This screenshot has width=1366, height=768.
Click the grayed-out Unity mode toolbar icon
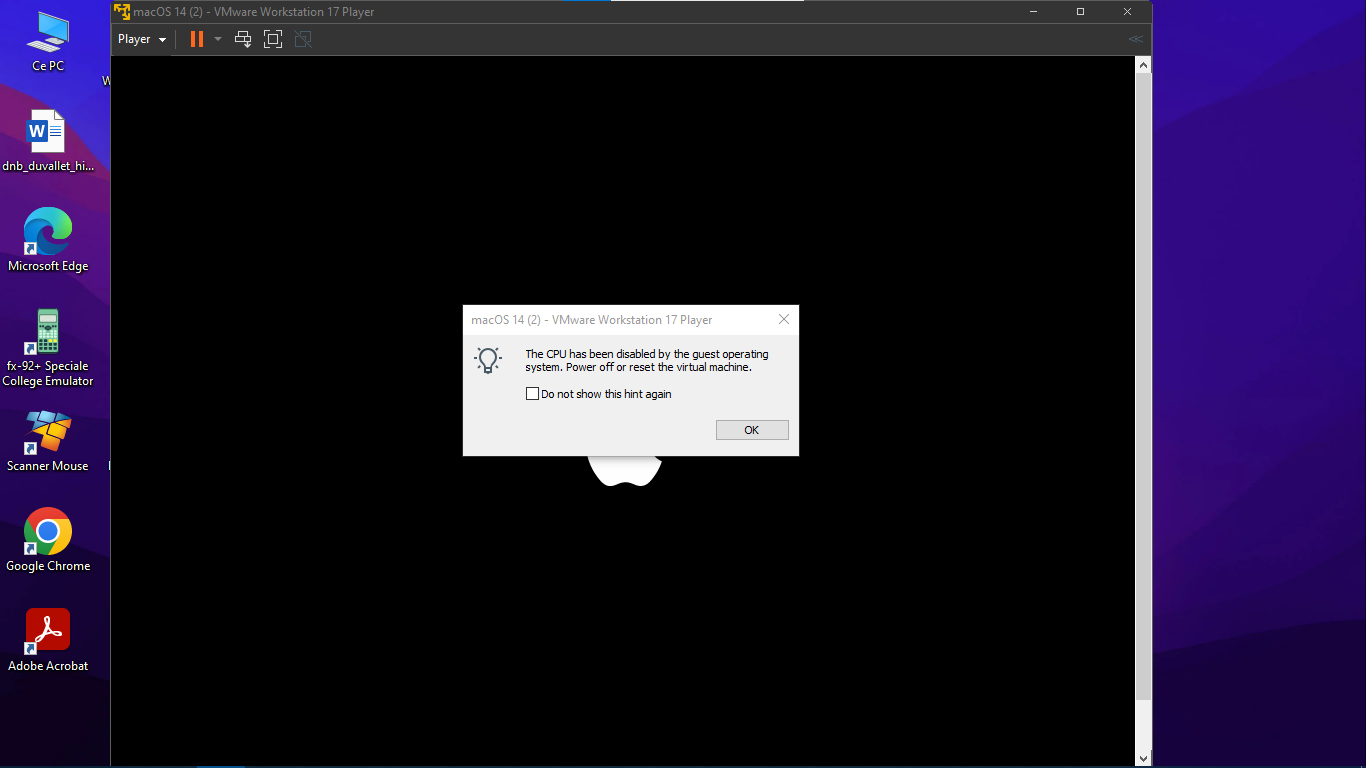pyautogui.click(x=303, y=39)
